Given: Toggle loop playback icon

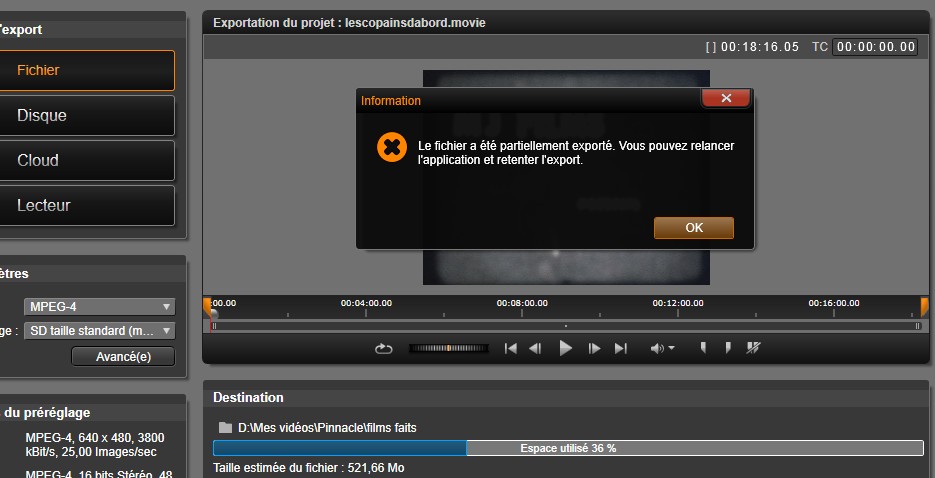Looking at the screenshot, I should 383,349.
